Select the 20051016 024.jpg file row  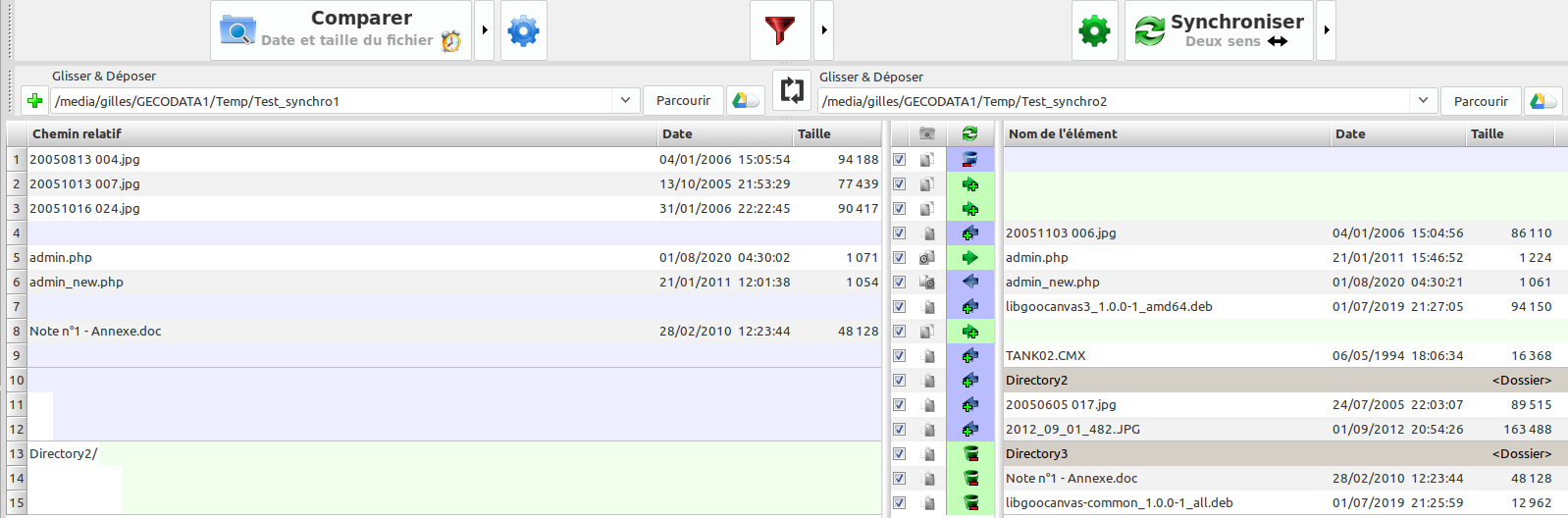[454, 208]
